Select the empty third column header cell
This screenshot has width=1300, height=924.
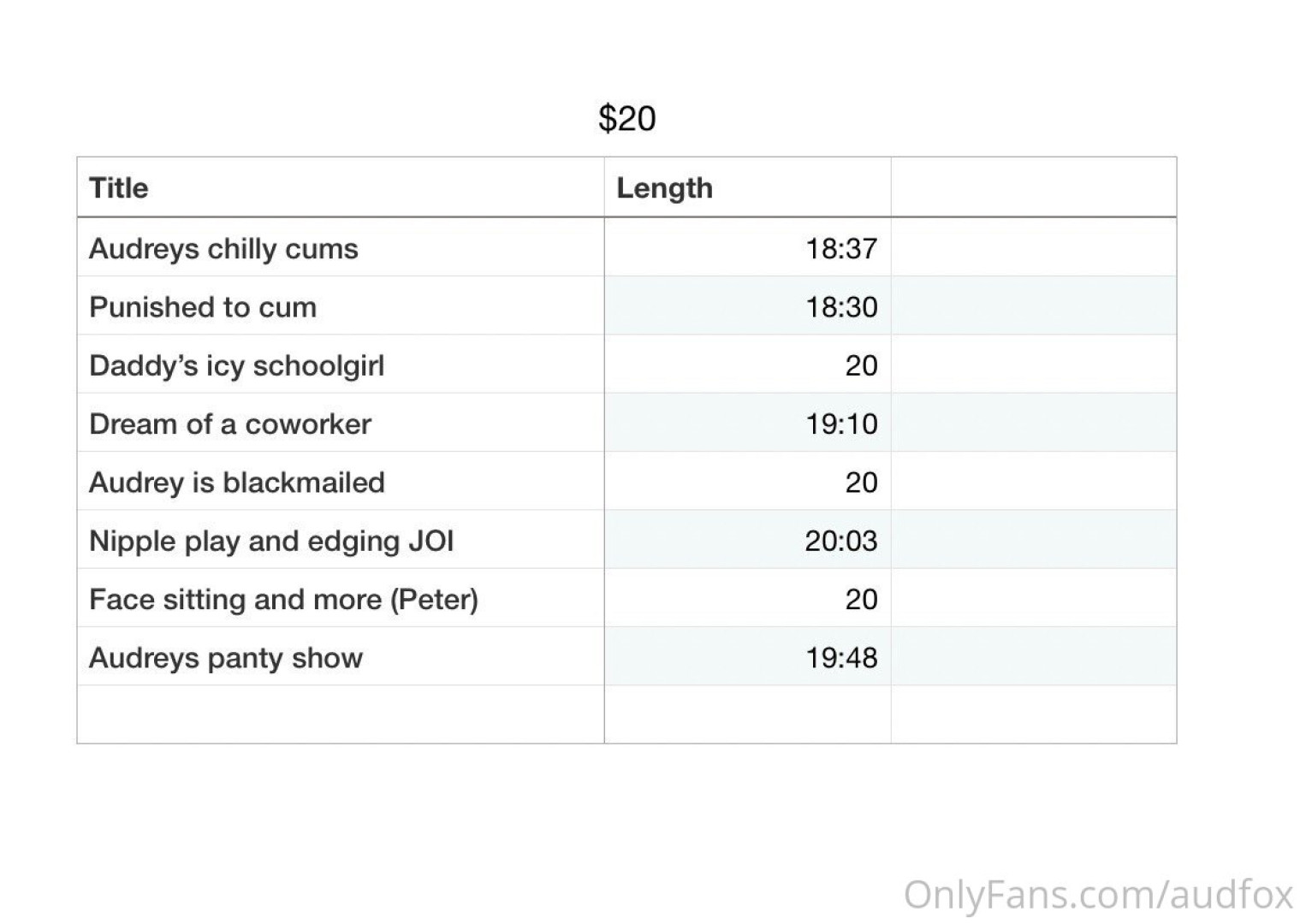coord(1033,187)
